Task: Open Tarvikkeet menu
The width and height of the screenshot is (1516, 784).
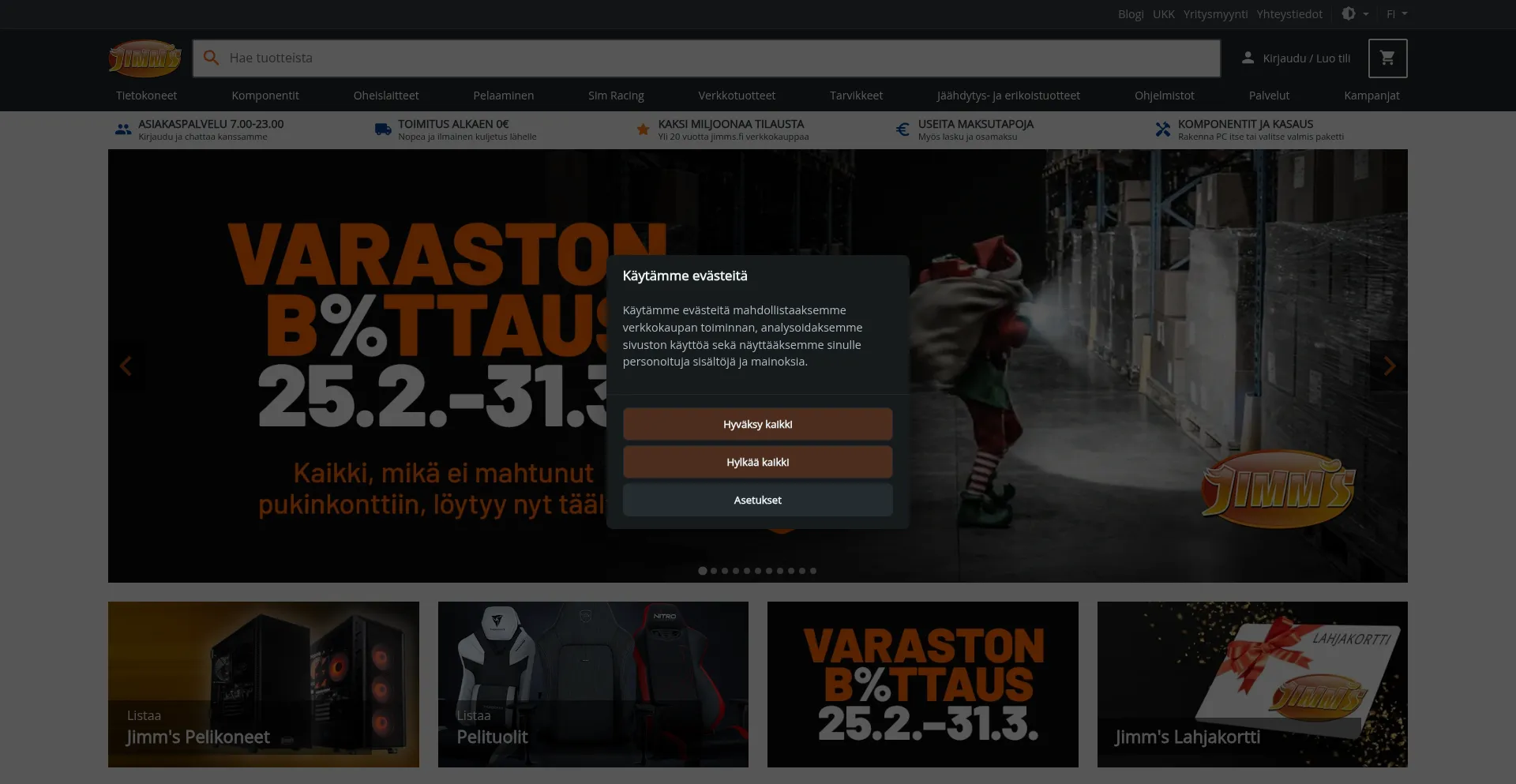Action: point(856,96)
